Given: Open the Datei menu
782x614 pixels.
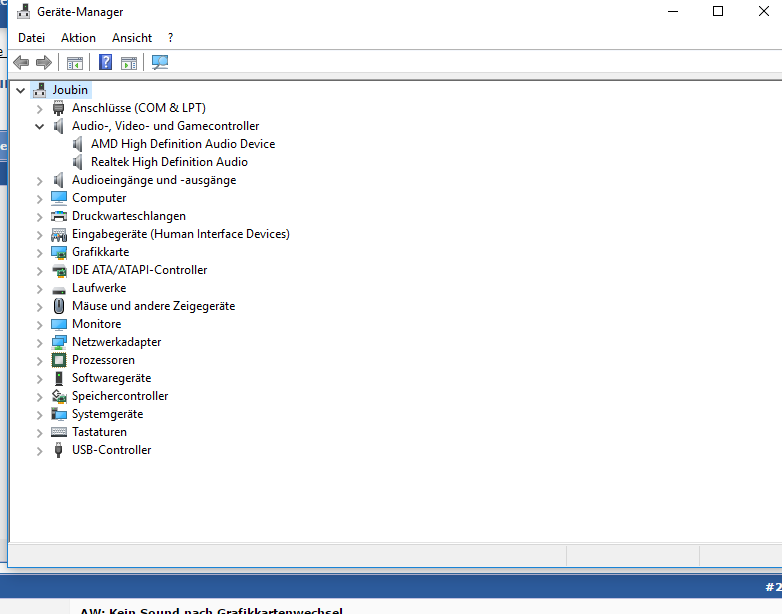Looking at the screenshot, I should pyautogui.click(x=31, y=38).
